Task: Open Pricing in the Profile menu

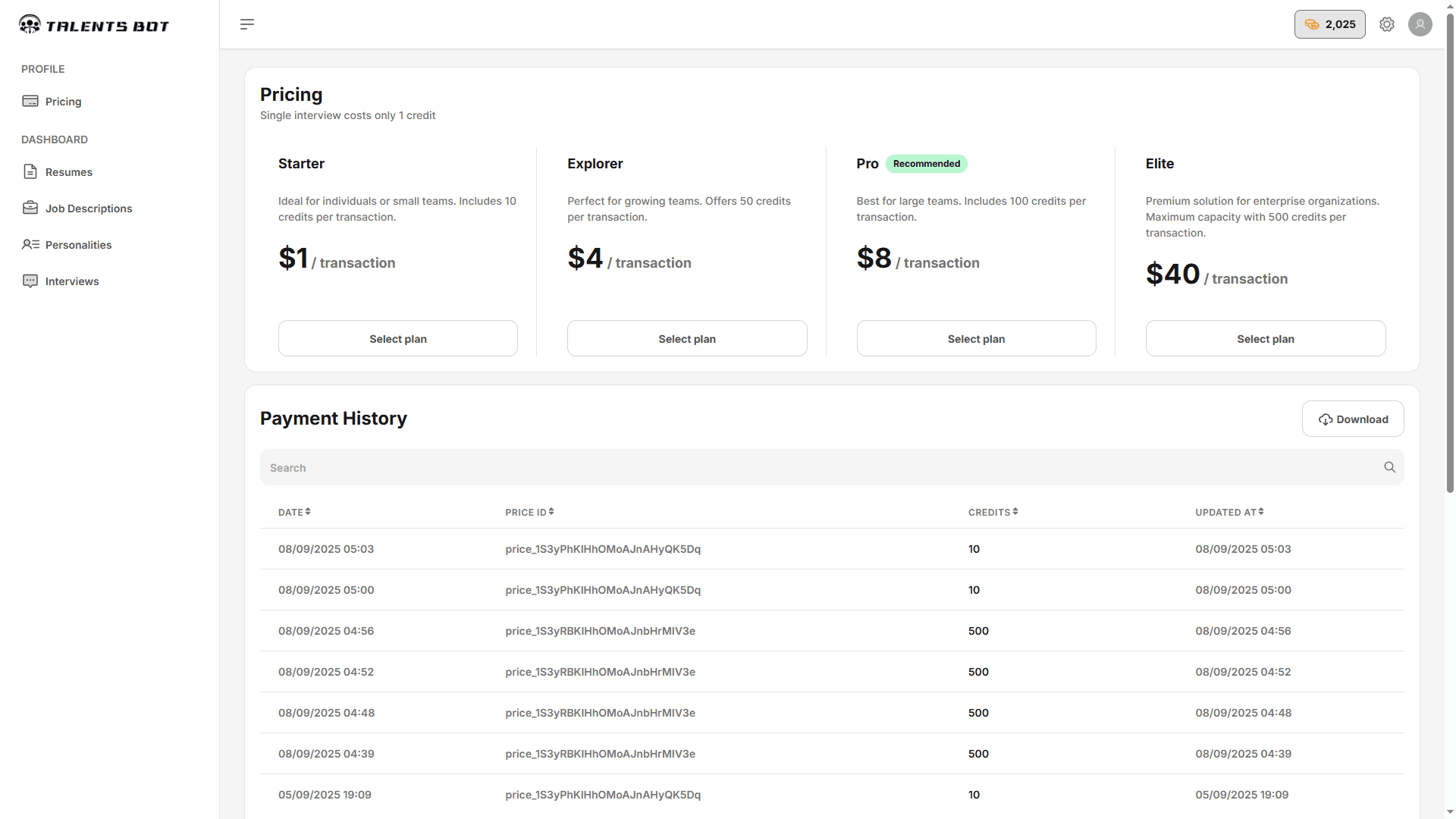Action: pyautogui.click(x=63, y=102)
